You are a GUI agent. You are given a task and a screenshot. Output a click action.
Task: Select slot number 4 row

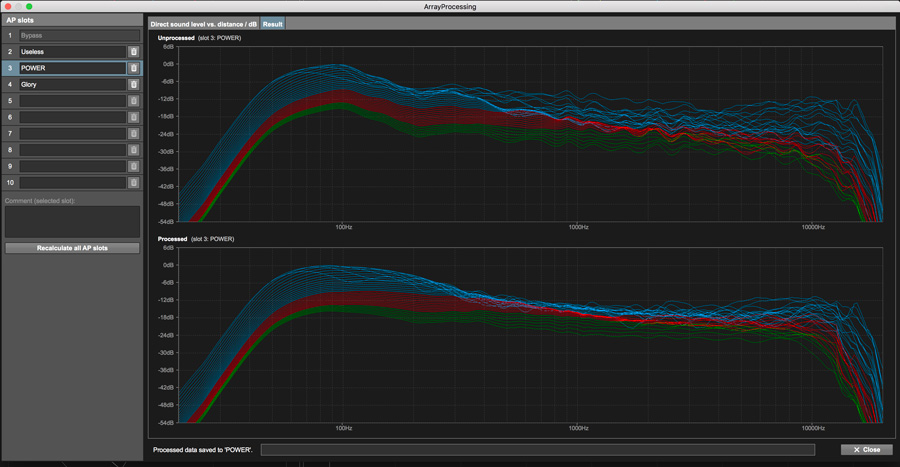[x=72, y=84]
